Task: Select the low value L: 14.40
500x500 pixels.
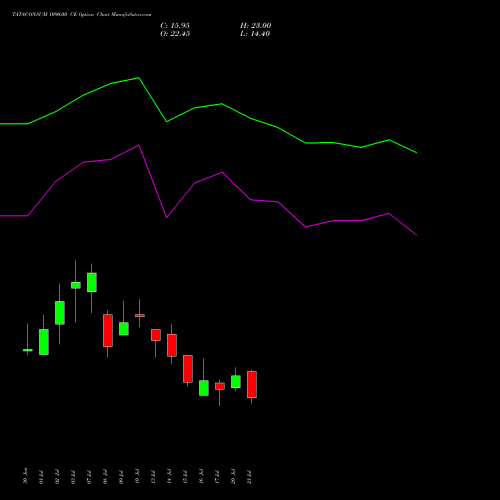Action: pos(255,34)
